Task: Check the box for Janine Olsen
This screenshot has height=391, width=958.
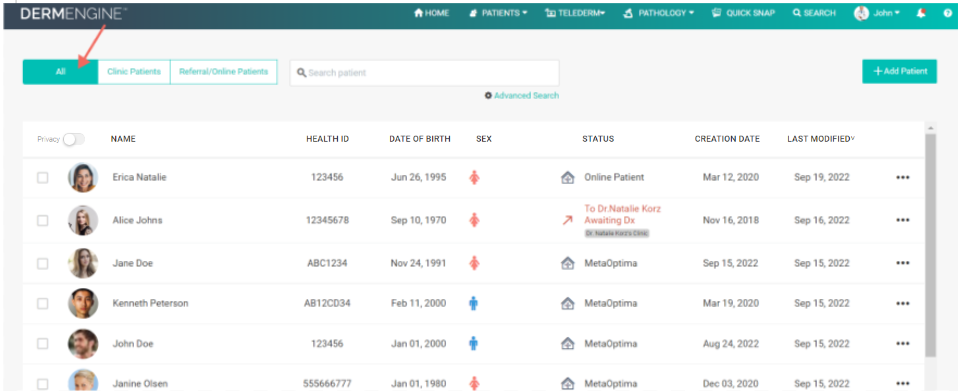Action: (x=43, y=384)
